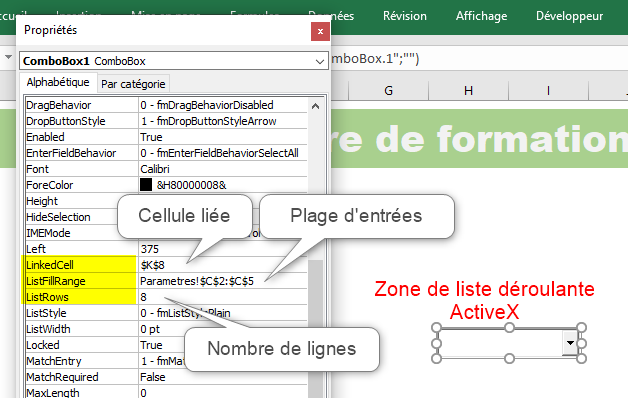Select column I header in spreadsheet
628x398 pixels.
click(548, 91)
